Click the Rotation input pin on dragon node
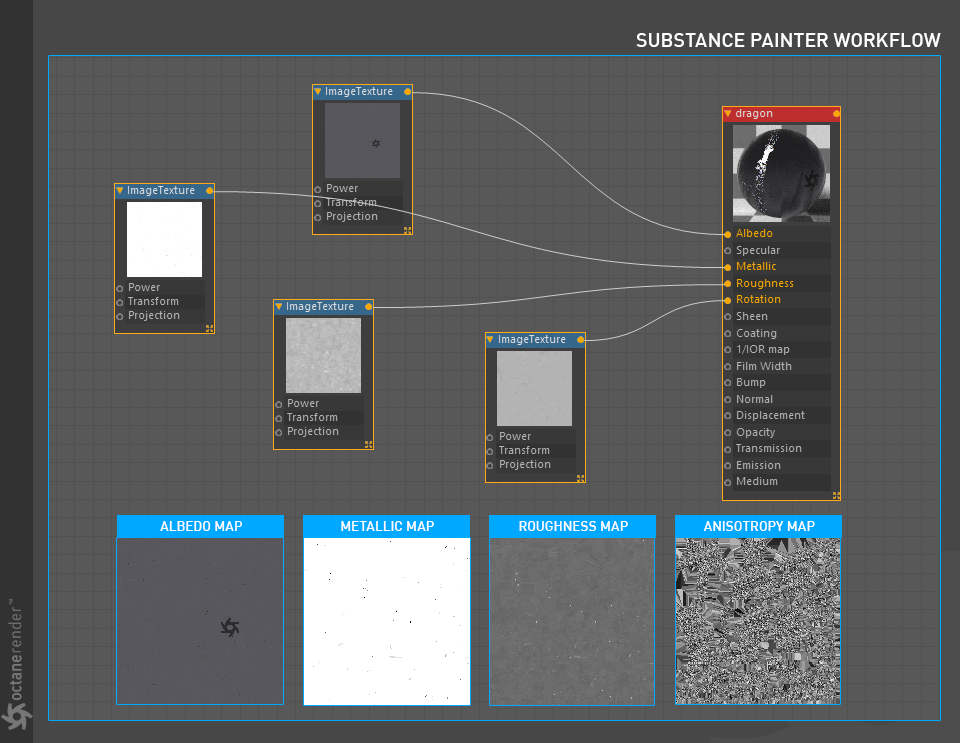This screenshot has width=960, height=743. coord(727,301)
